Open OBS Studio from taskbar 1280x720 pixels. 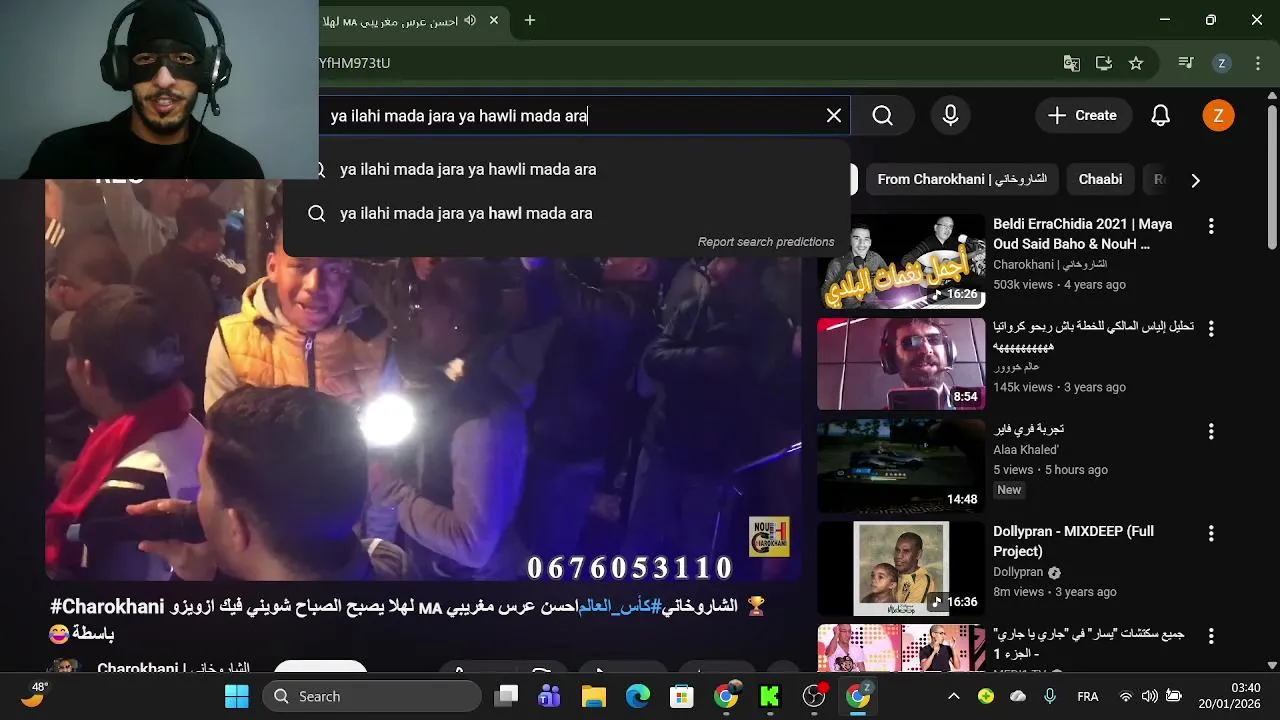tap(814, 697)
